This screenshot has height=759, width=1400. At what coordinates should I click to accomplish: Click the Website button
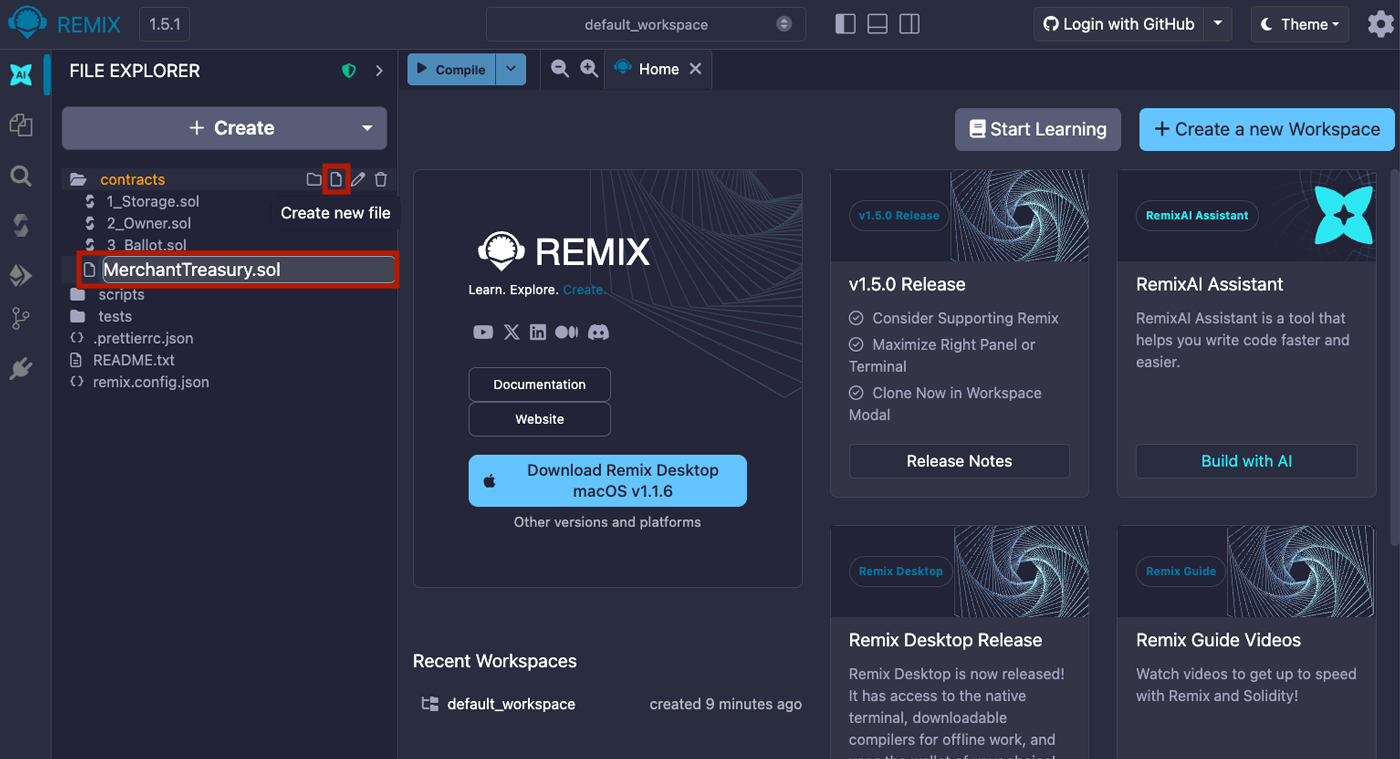coord(540,419)
